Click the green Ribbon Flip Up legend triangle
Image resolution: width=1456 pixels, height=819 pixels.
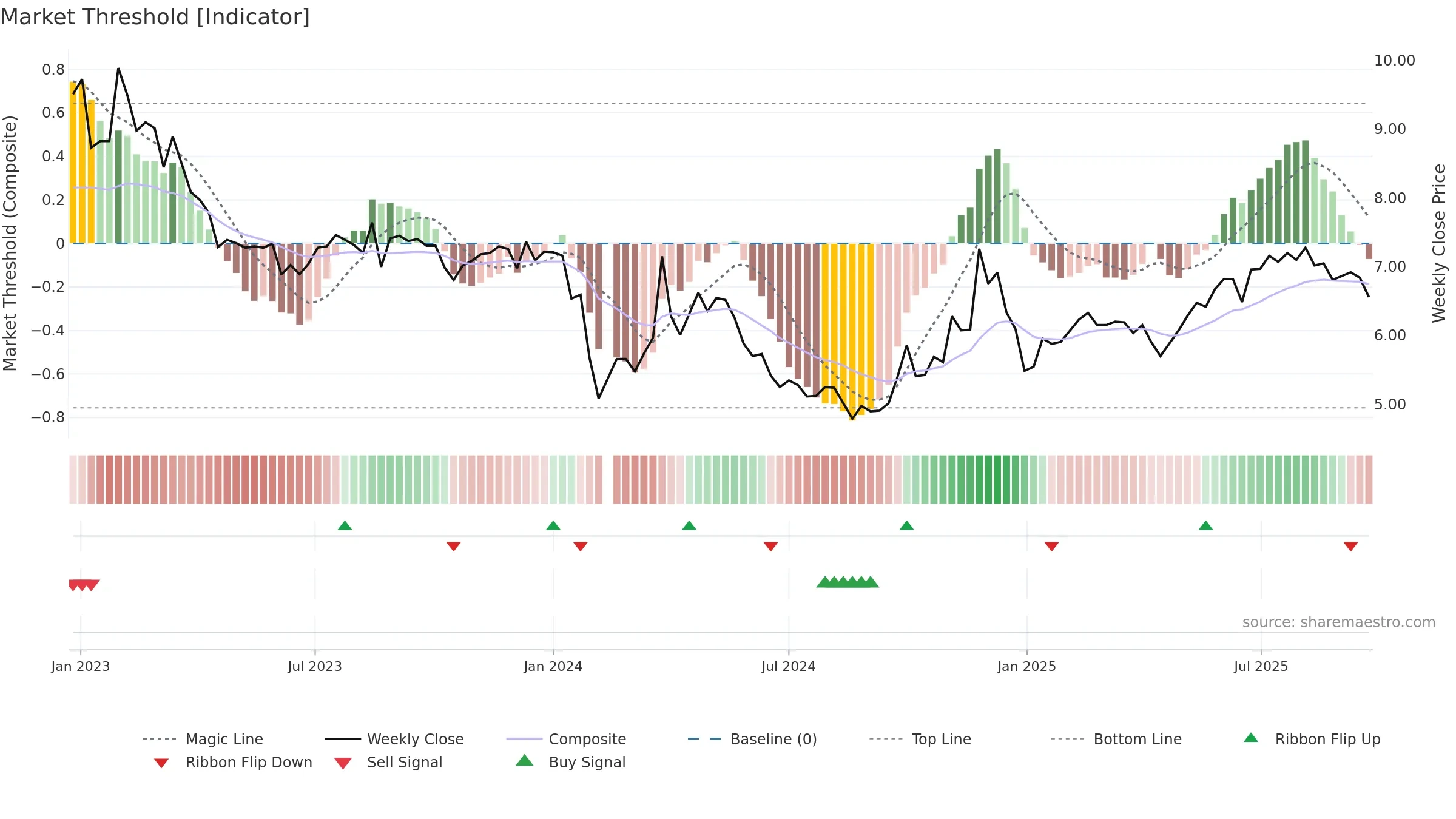1251,738
